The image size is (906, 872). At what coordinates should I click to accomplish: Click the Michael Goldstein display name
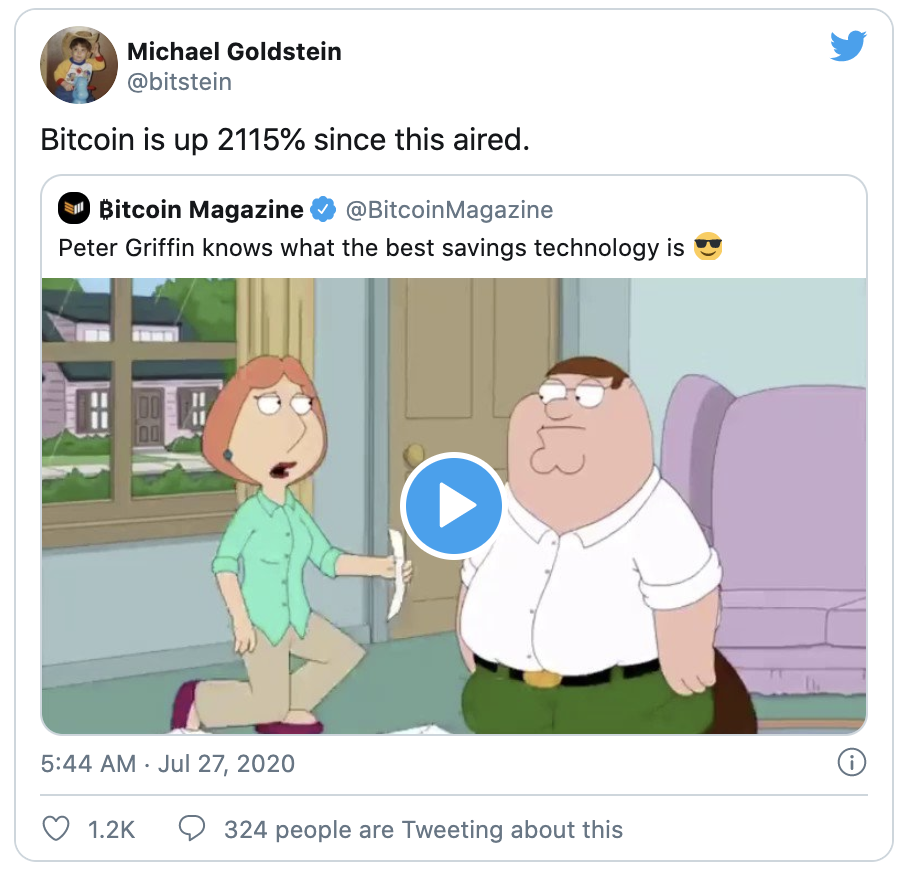(234, 51)
